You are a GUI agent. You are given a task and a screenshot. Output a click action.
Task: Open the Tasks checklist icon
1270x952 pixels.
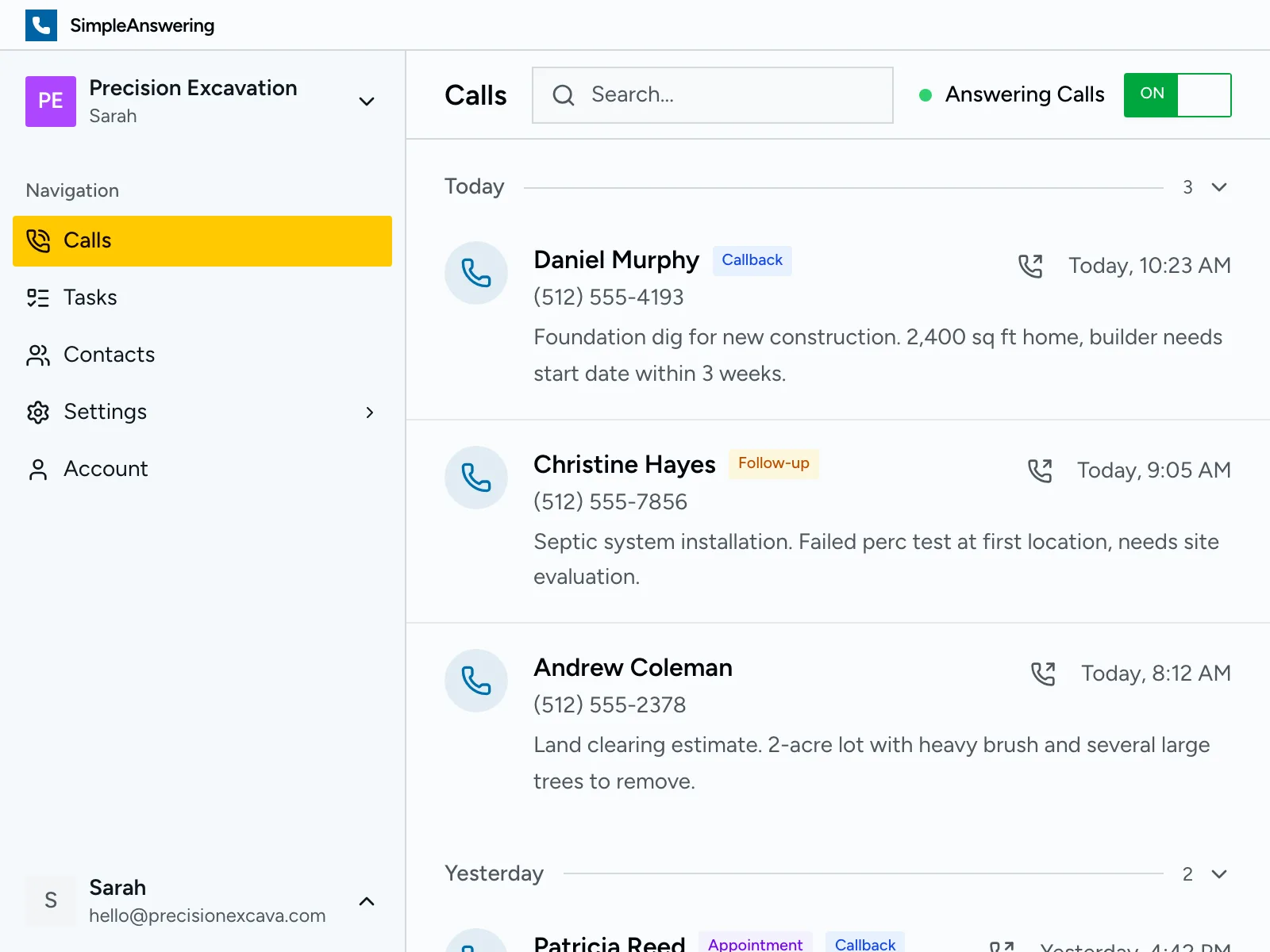point(37,297)
